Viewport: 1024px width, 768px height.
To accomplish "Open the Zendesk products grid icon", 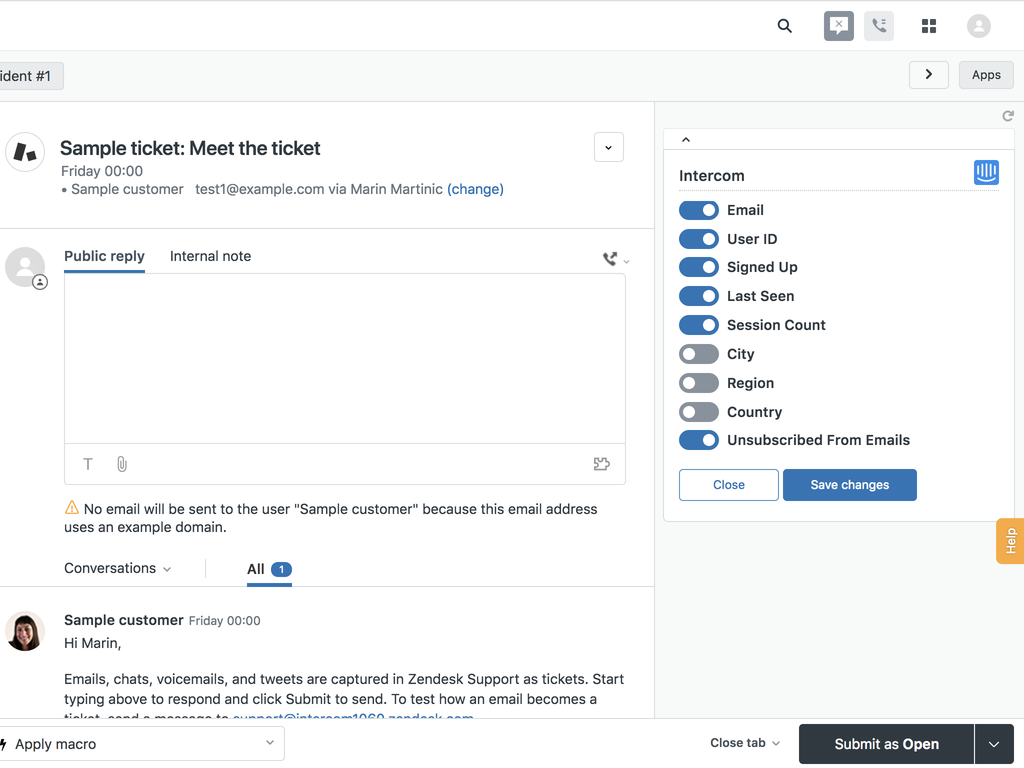I will pos(929,26).
